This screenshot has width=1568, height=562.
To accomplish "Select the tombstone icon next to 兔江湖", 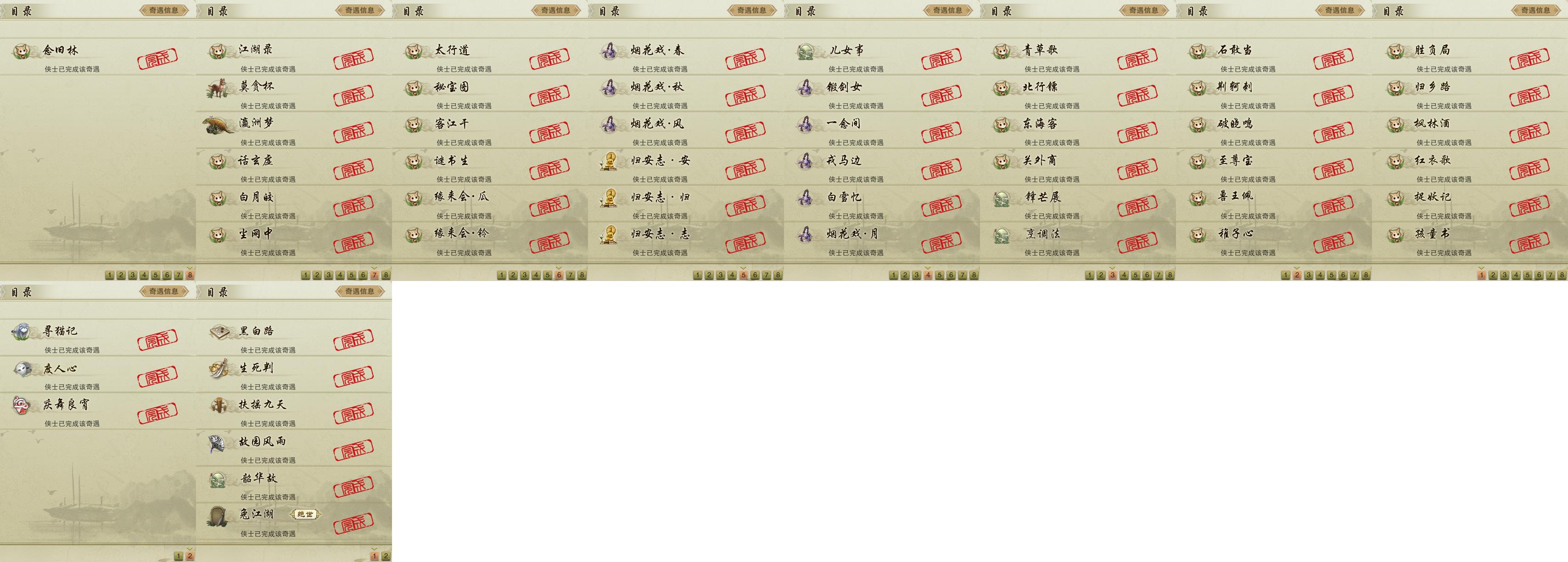I will [x=217, y=516].
